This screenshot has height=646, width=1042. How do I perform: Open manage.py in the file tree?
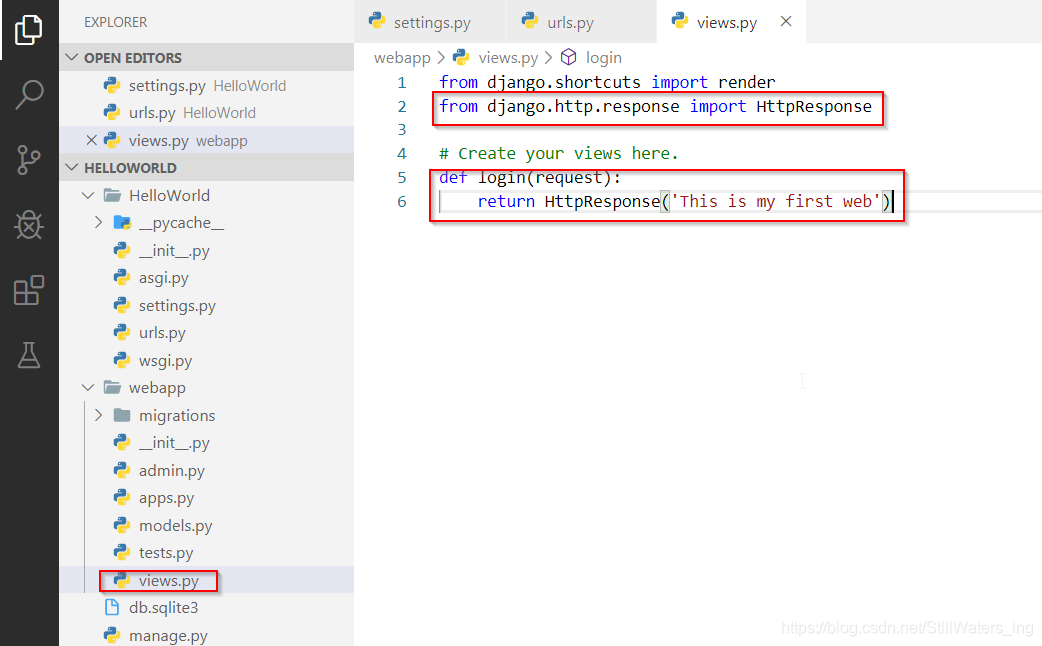[x=206, y=635]
